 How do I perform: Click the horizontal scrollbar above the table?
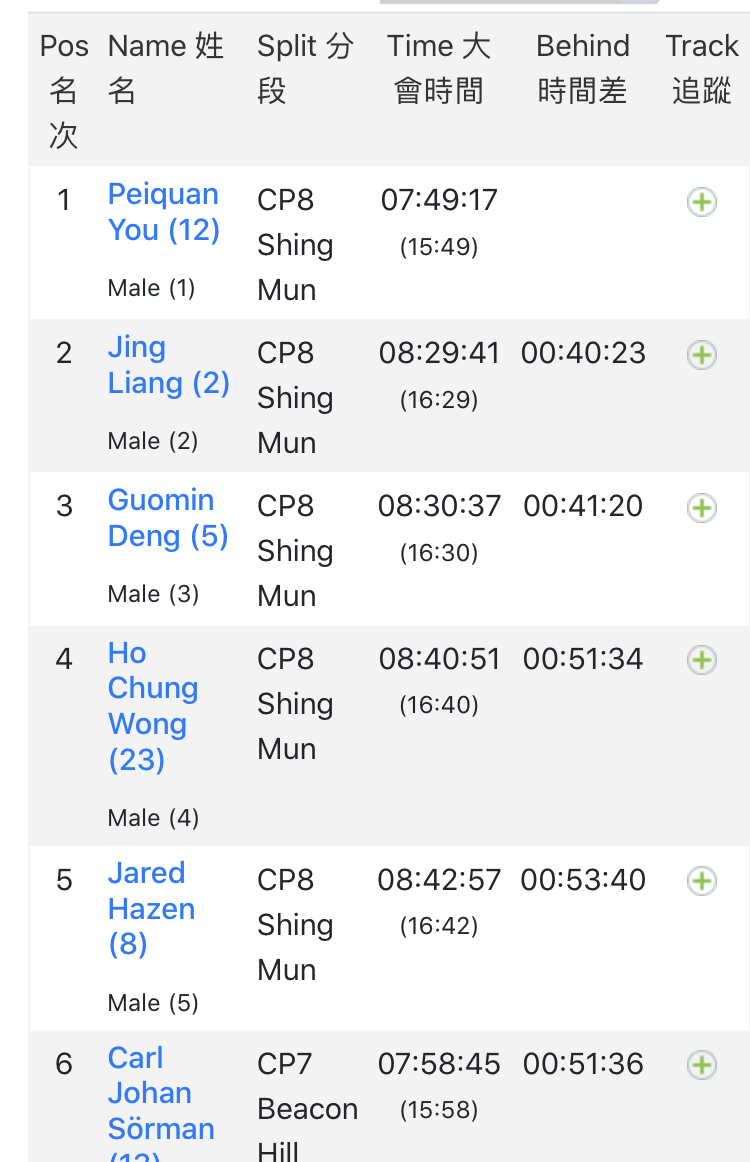click(519, 2)
